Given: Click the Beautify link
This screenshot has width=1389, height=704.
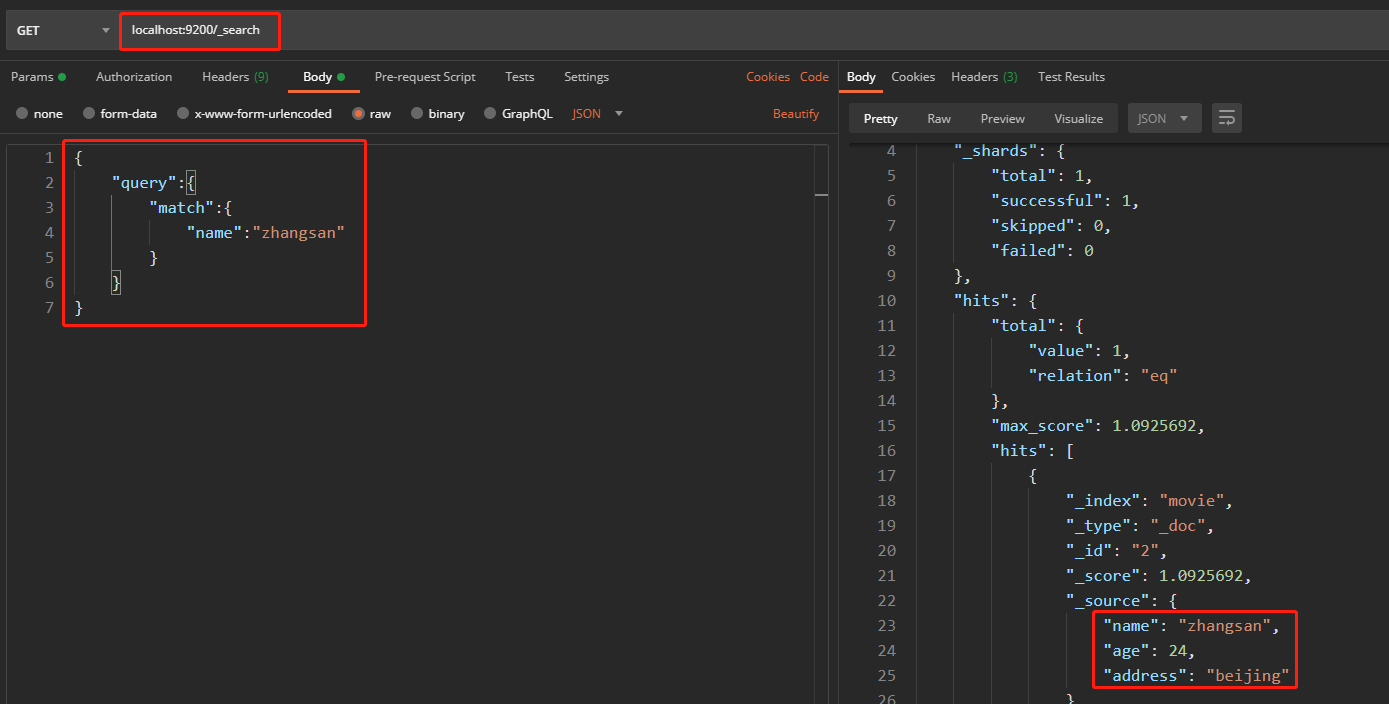Looking at the screenshot, I should (796, 114).
